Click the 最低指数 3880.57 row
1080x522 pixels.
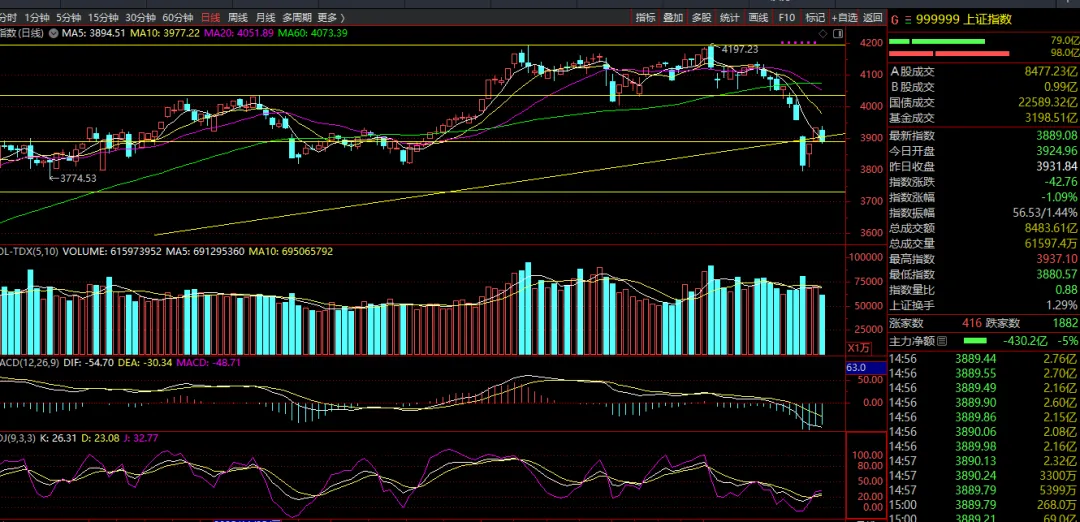[x=984, y=275]
